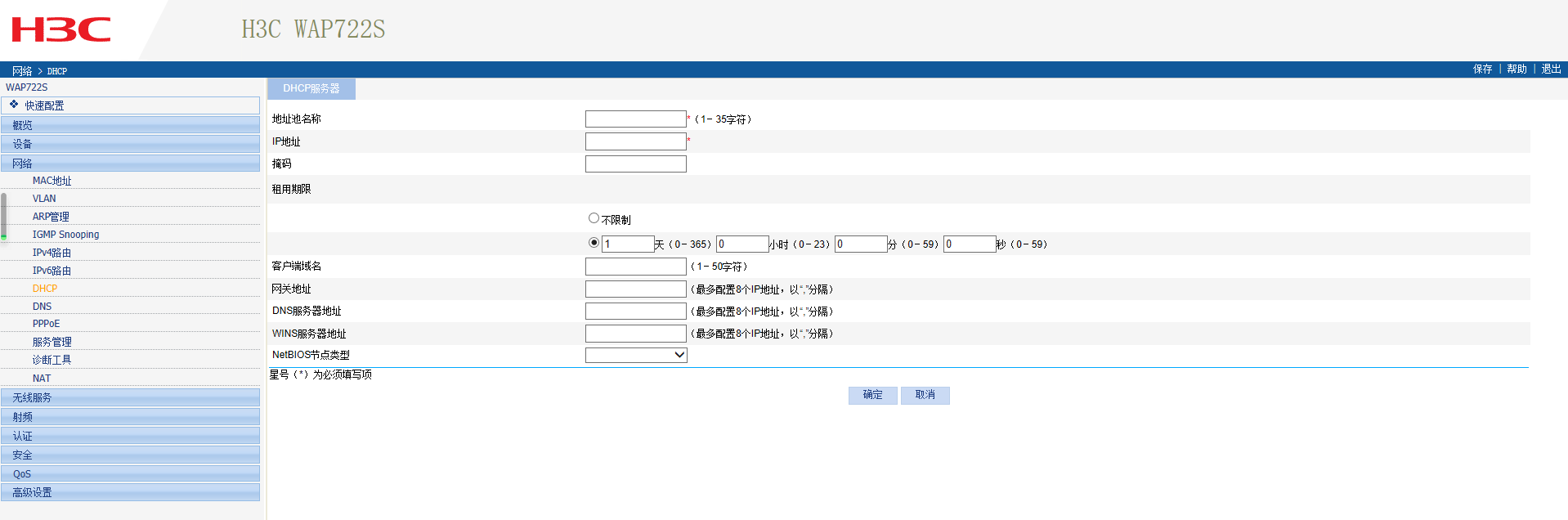This screenshot has height=520, width=1568.
Task: Open the NetBIOS节点类型 dropdown
Action: point(636,355)
